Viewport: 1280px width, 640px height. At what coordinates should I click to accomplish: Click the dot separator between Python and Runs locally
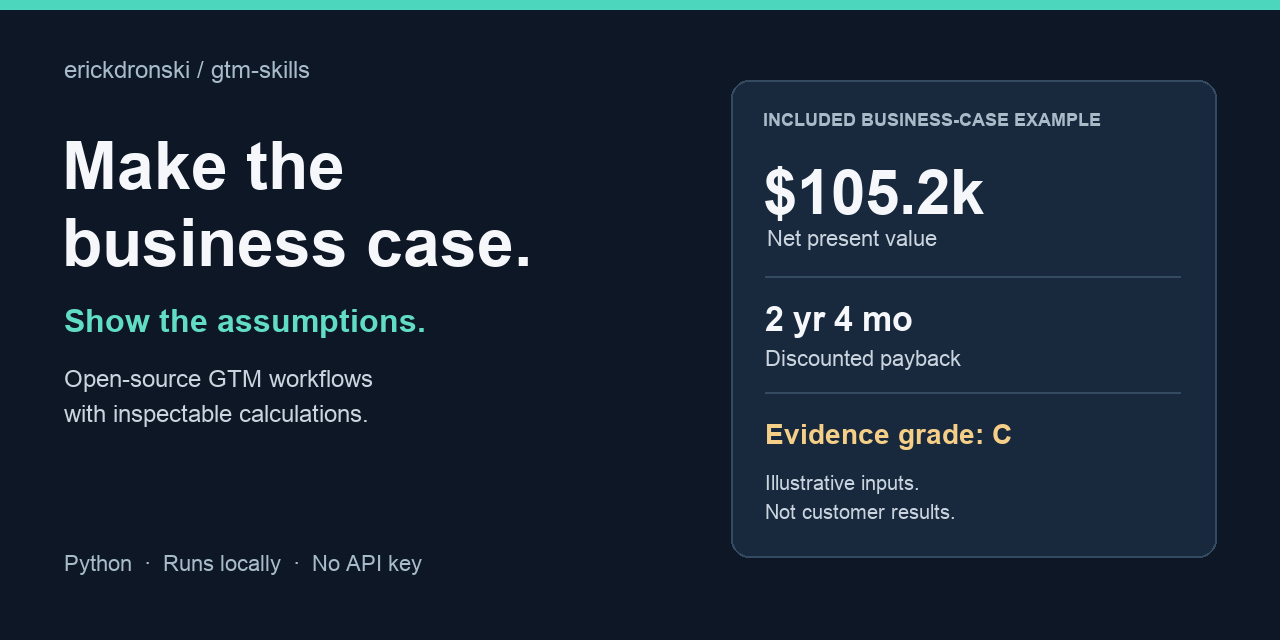[x=147, y=564]
